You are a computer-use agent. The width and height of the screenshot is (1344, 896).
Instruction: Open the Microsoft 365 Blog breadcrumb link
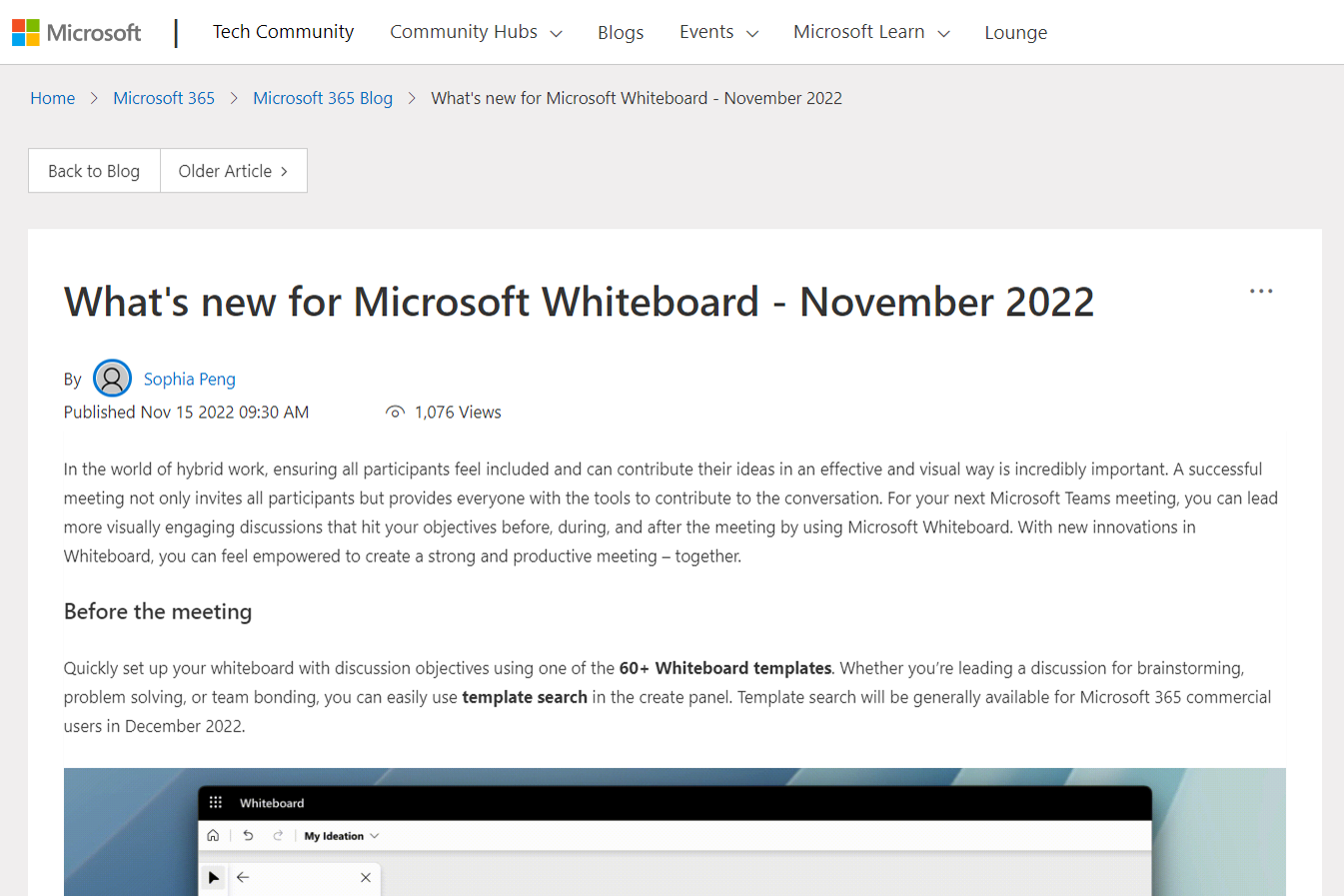(x=323, y=98)
